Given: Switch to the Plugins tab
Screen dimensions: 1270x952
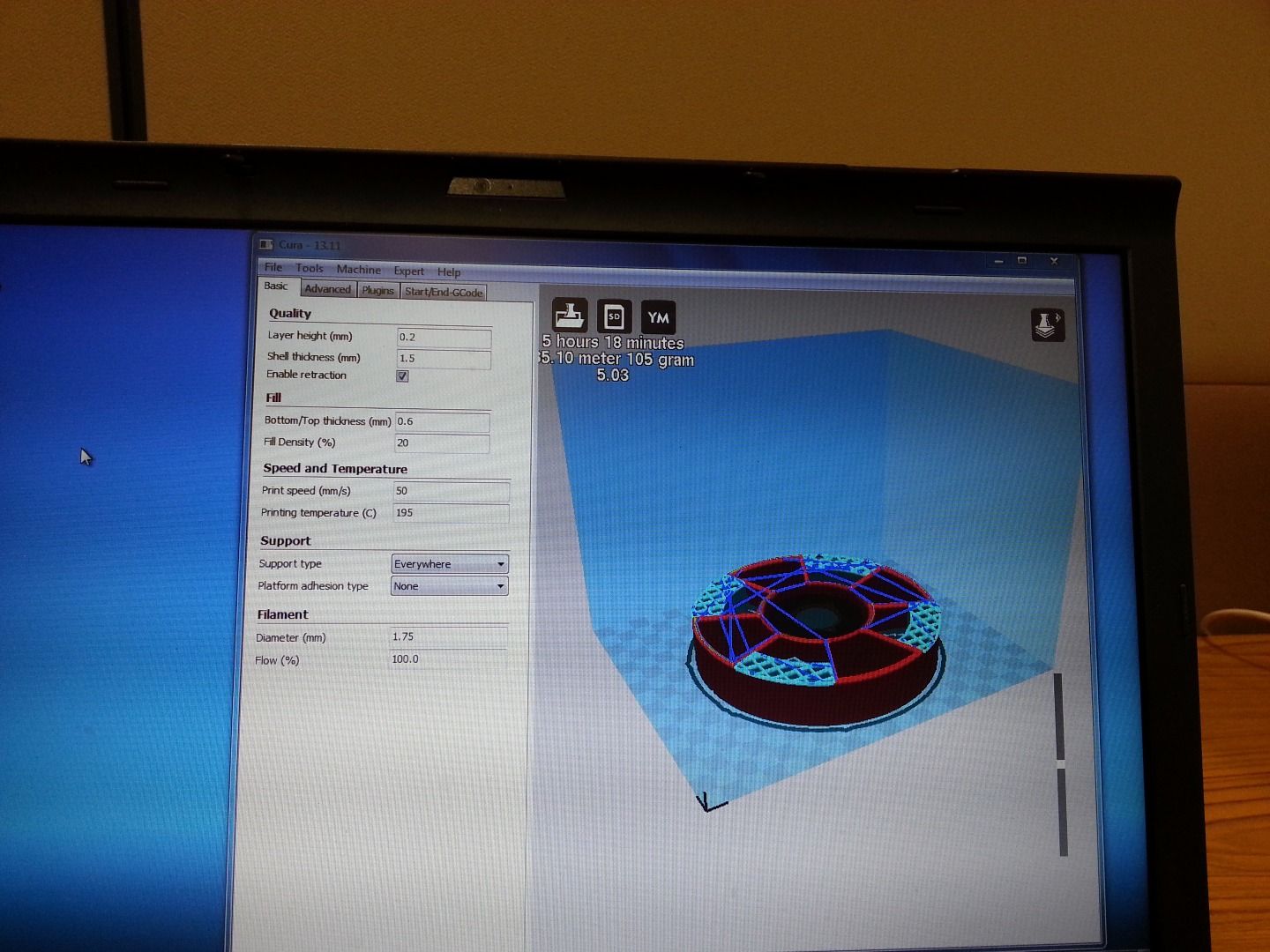Looking at the screenshot, I should tap(377, 290).
